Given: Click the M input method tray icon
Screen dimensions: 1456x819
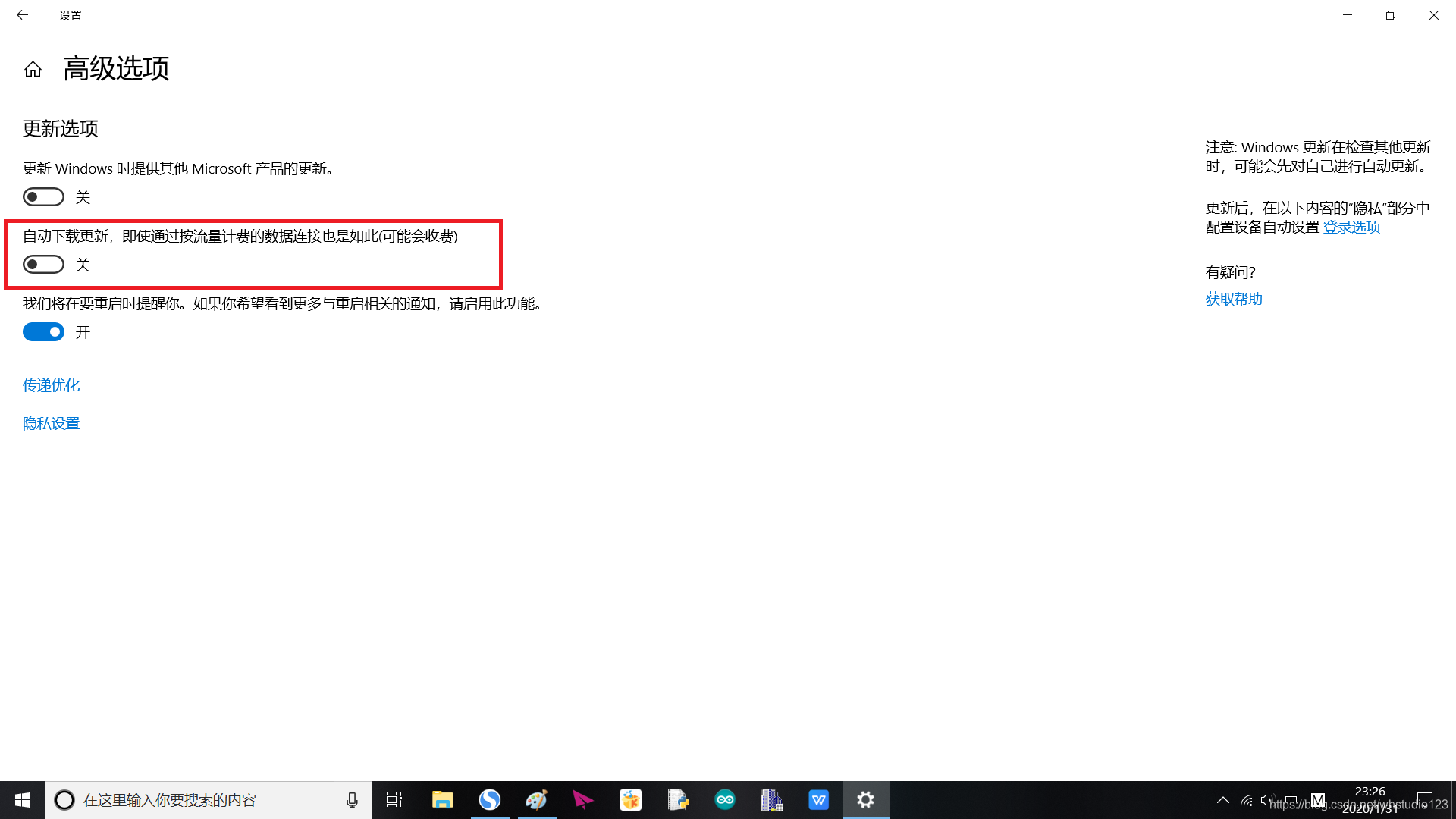Looking at the screenshot, I should [x=1318, y=800].
